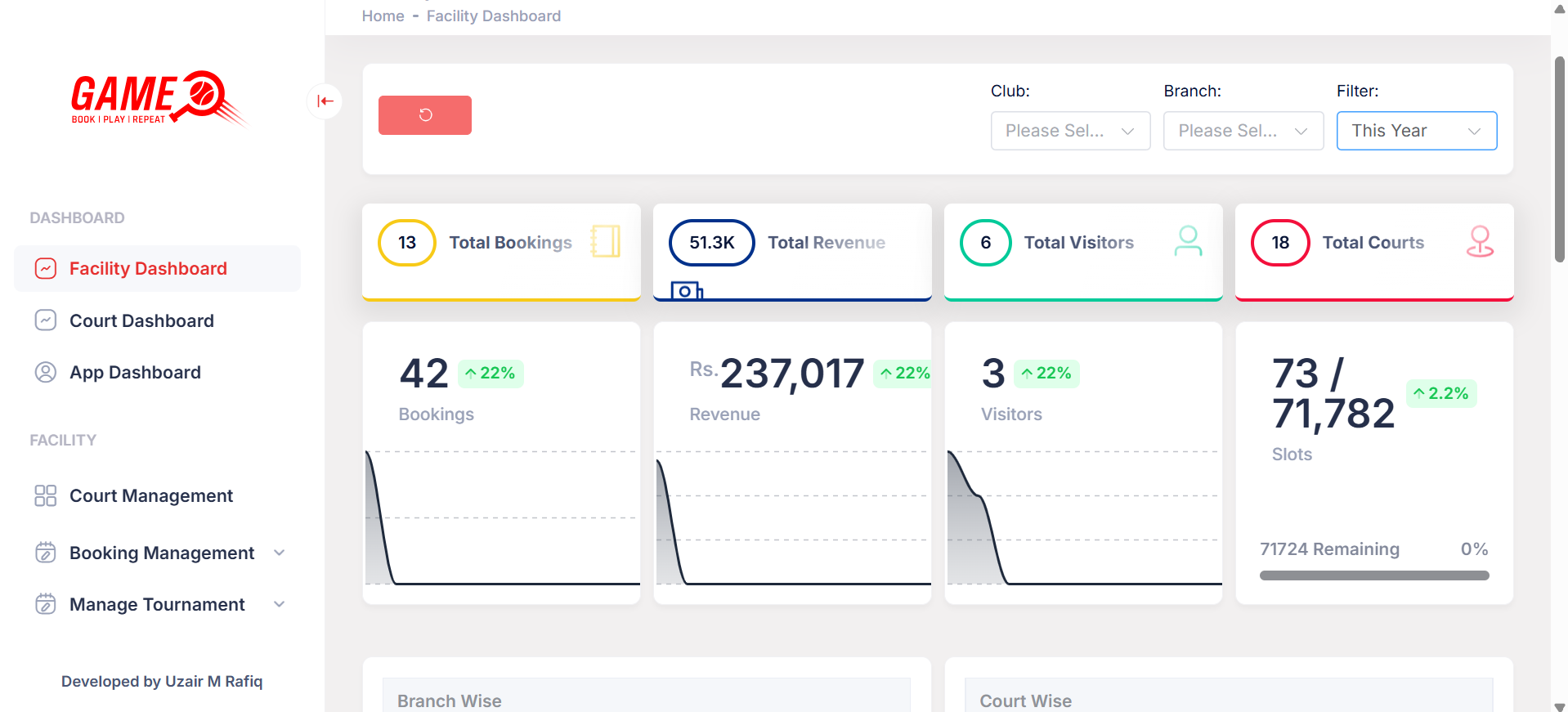Click the 51.3K Total Revenue badge
Screen dimensions: 1568x712
coord(712,243)
